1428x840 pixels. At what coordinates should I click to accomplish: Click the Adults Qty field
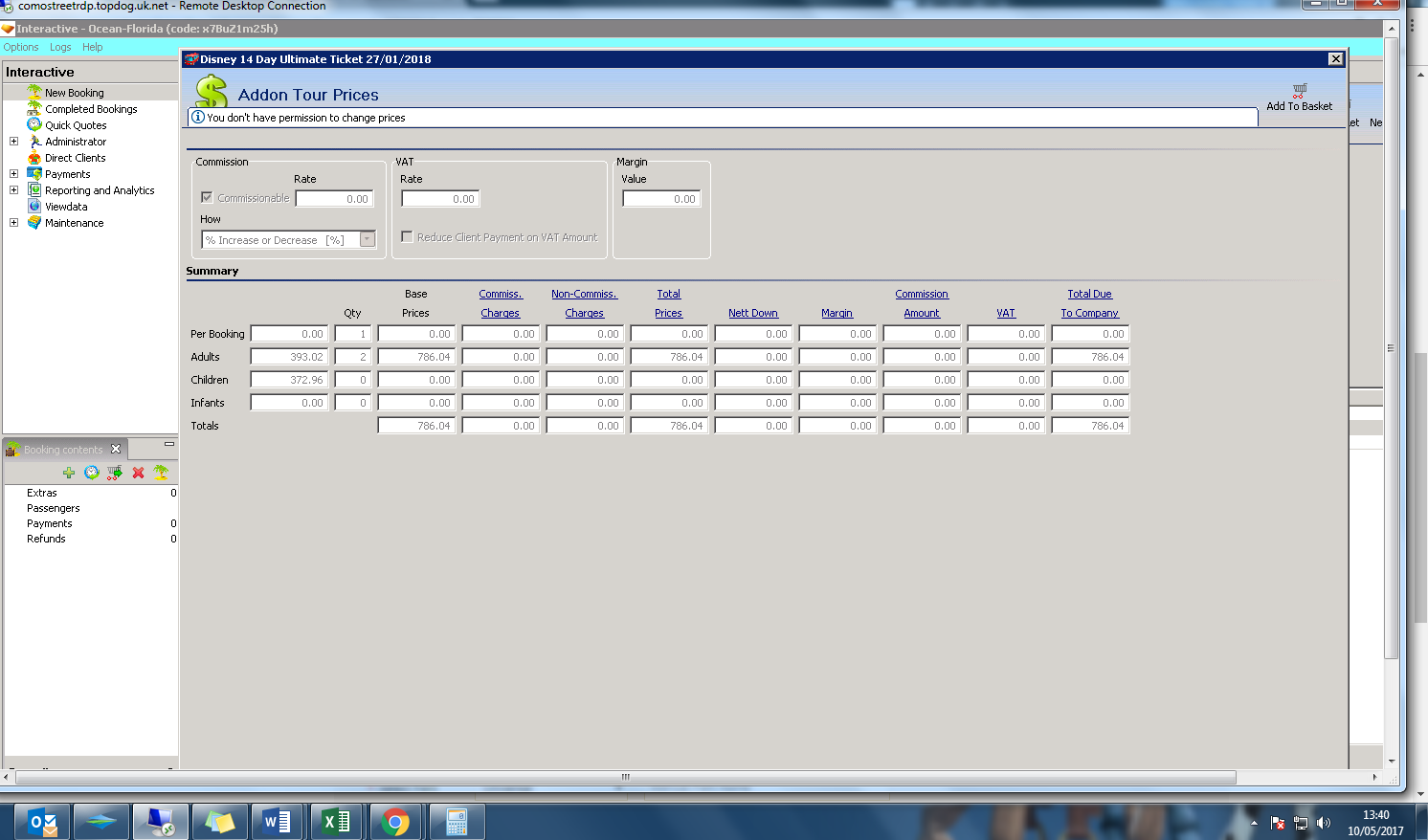click(353, 357)
